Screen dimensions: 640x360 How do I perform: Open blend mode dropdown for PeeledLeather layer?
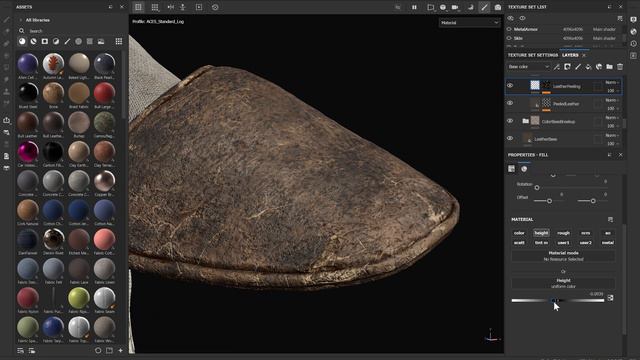[612, 100]
